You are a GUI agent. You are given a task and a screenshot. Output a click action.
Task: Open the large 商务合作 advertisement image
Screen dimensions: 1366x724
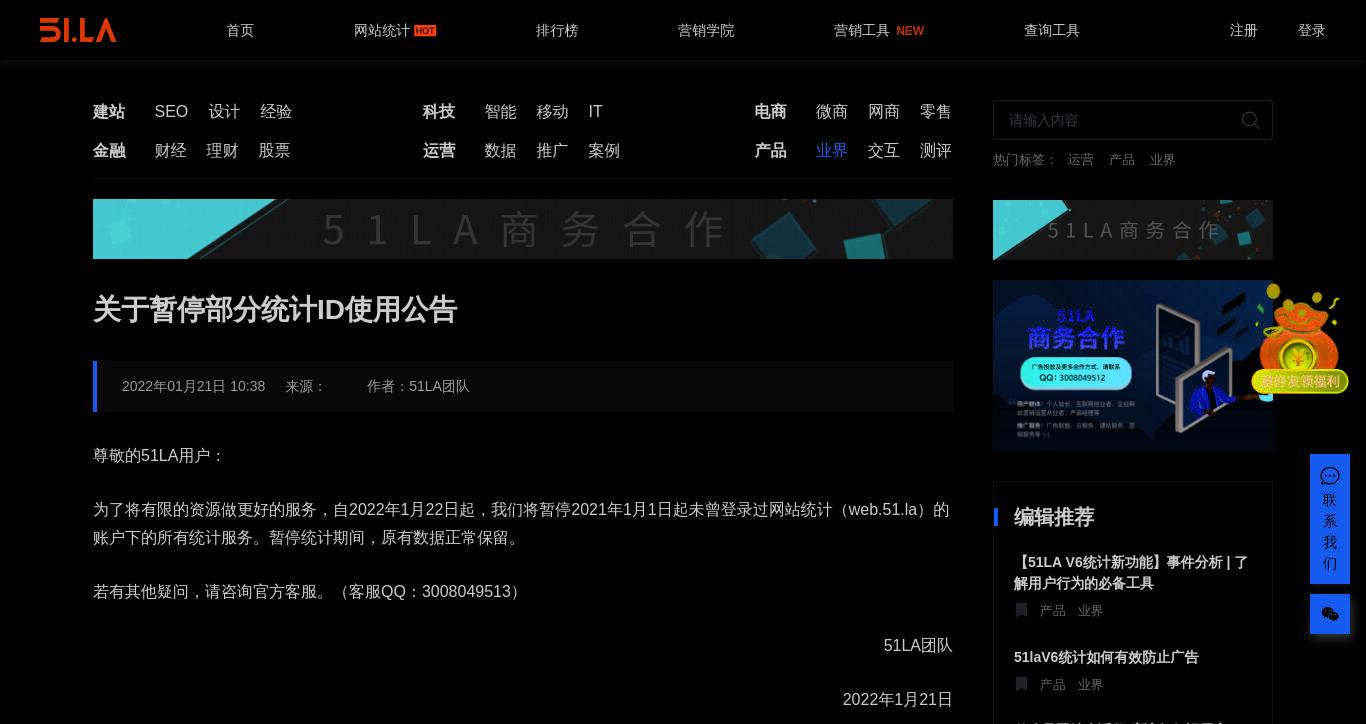coord(1133,365)
